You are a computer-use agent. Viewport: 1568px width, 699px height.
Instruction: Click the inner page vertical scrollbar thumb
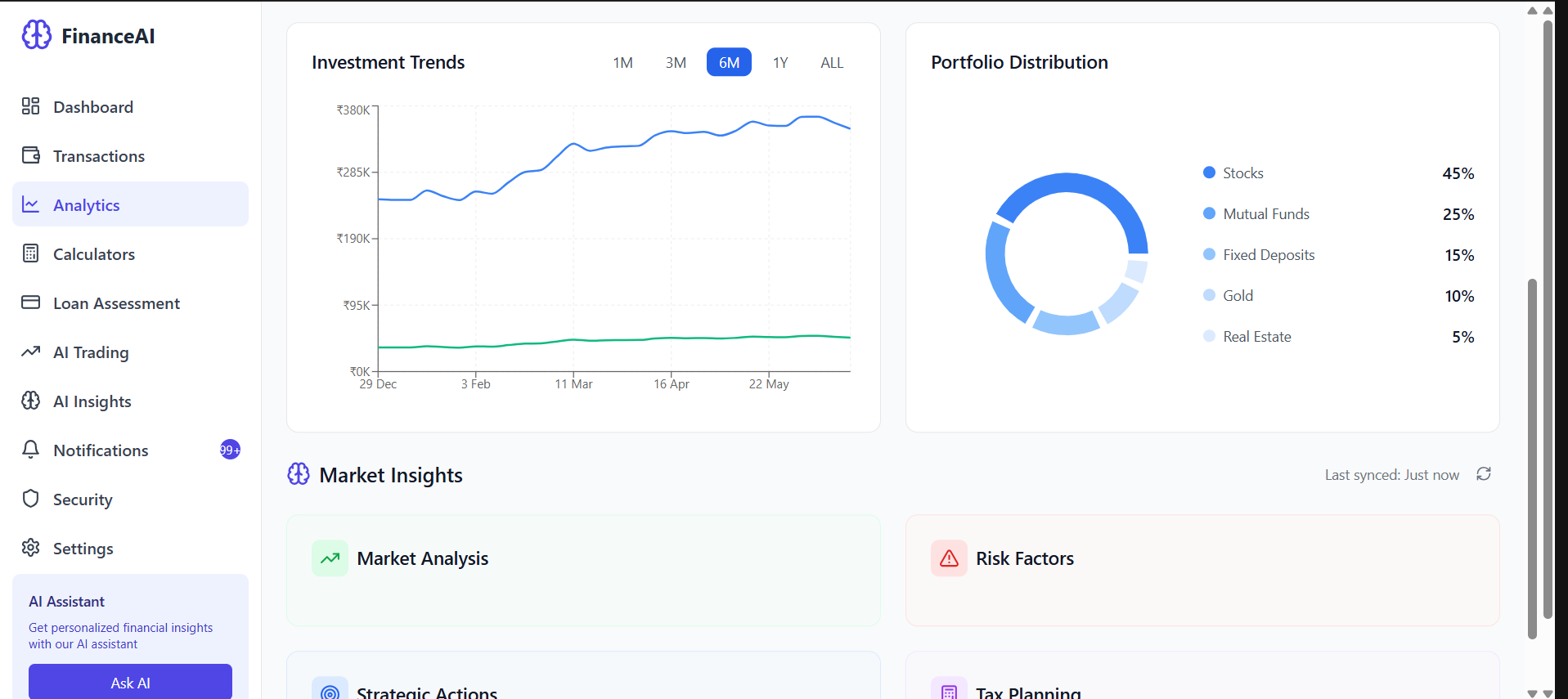tap(1532, 459)
